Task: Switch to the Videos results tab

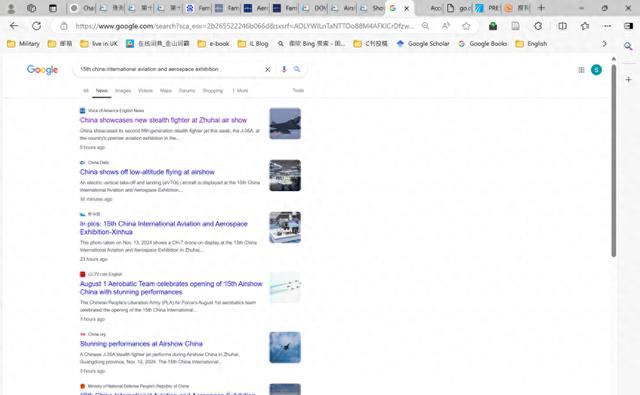Action: pyautogui.click(x=145, y=91)
